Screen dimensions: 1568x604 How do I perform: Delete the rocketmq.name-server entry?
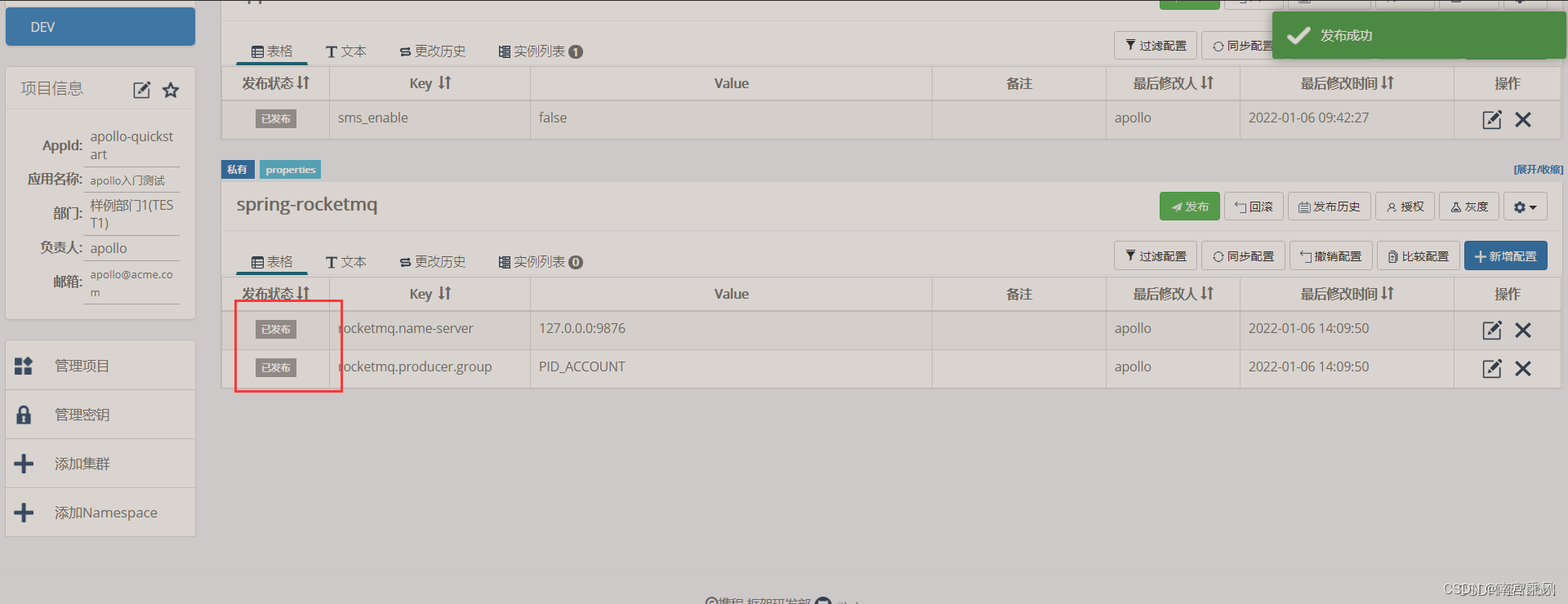click(x=1523, y=330)
